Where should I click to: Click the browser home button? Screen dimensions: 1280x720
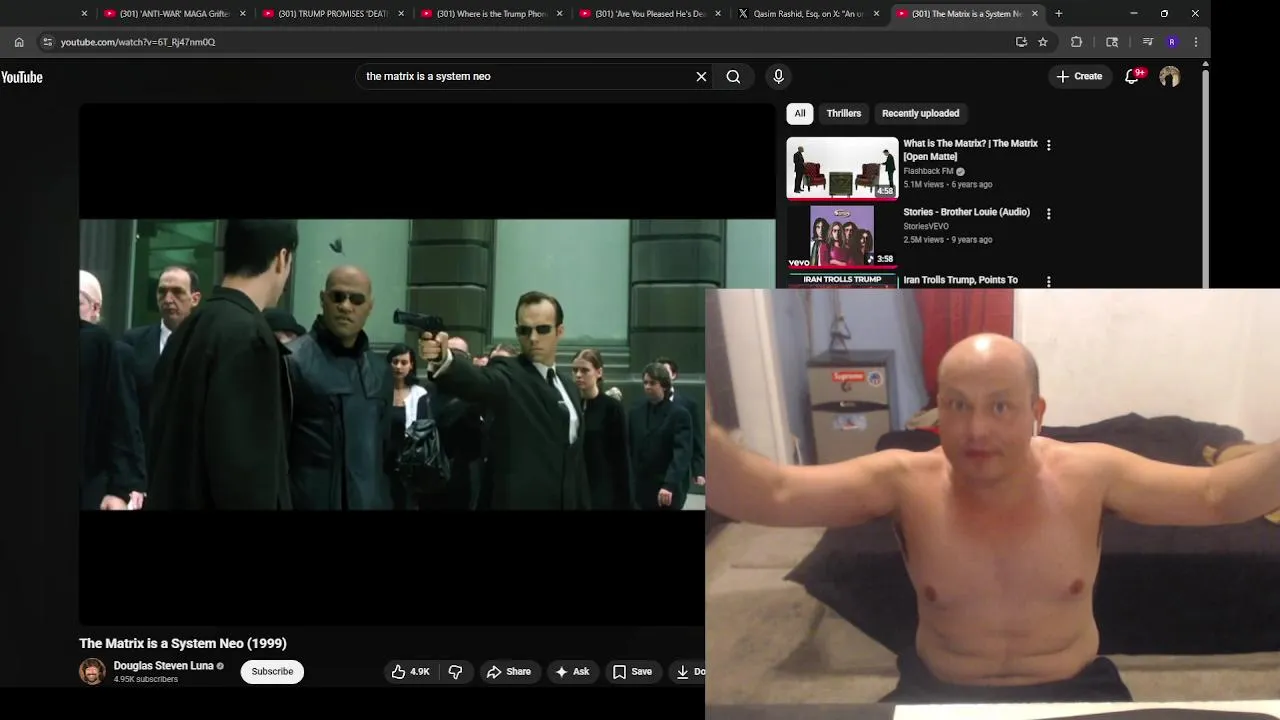point(19,42)
